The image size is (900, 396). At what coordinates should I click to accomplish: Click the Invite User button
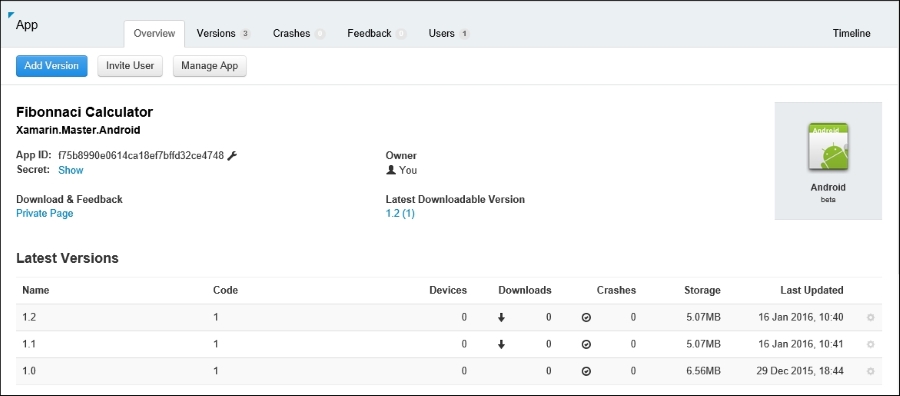tap(130, 66)
